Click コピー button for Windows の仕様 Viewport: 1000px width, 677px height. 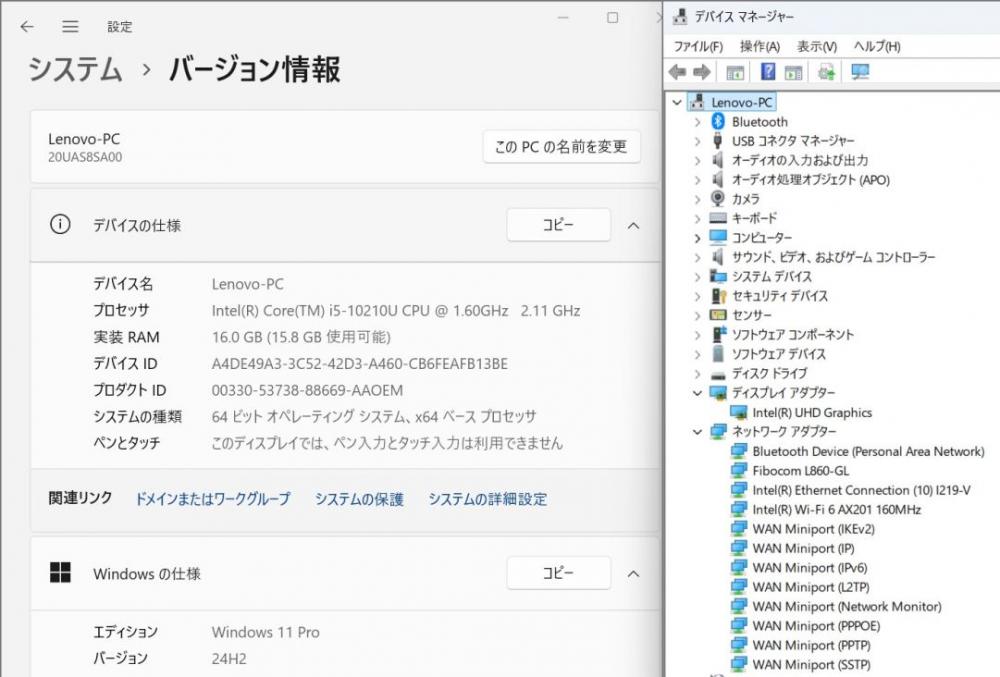[x=559, y=573]
